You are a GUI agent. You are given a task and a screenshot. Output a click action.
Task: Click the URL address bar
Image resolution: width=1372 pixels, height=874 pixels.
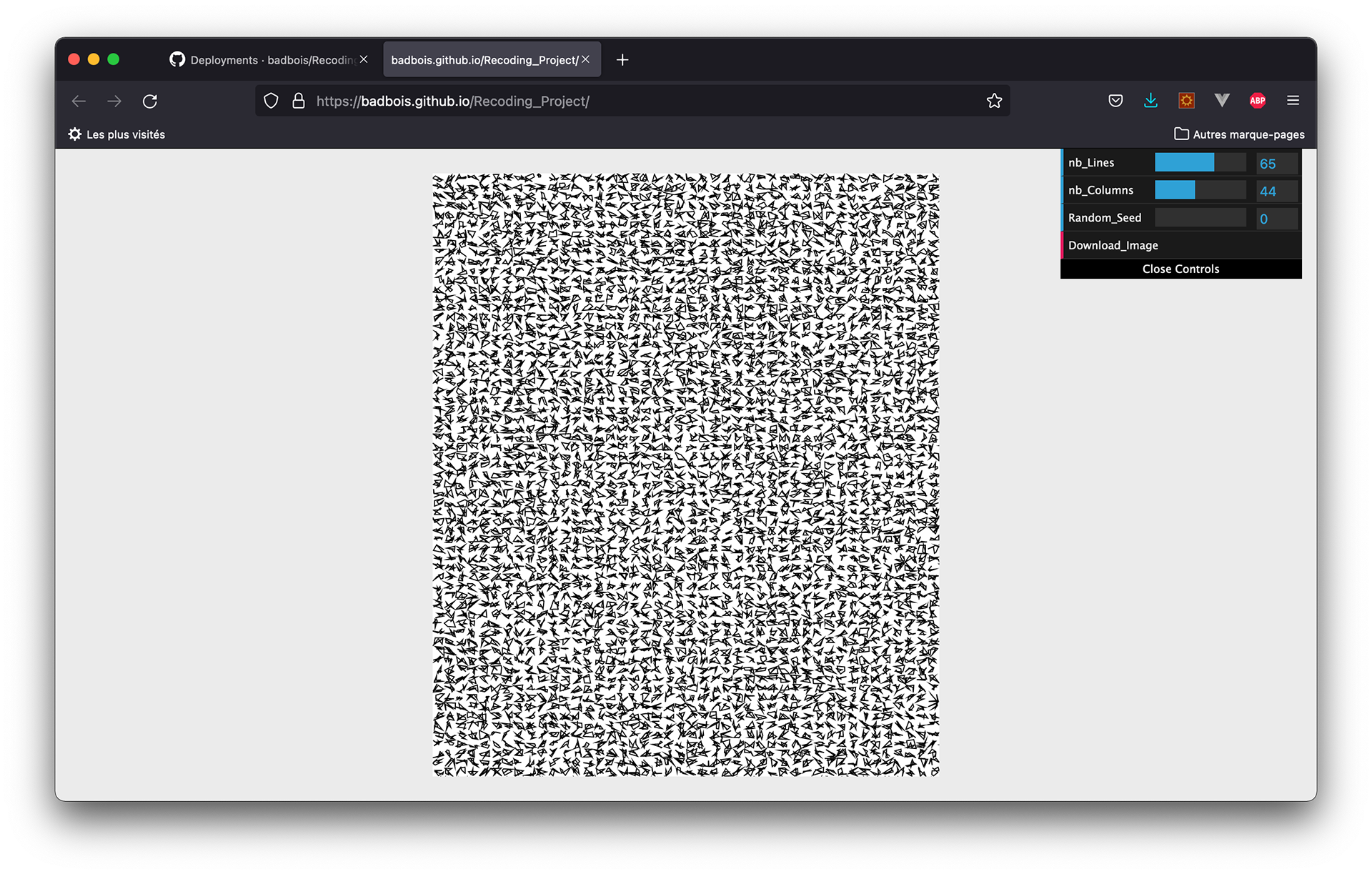[632, 101]
